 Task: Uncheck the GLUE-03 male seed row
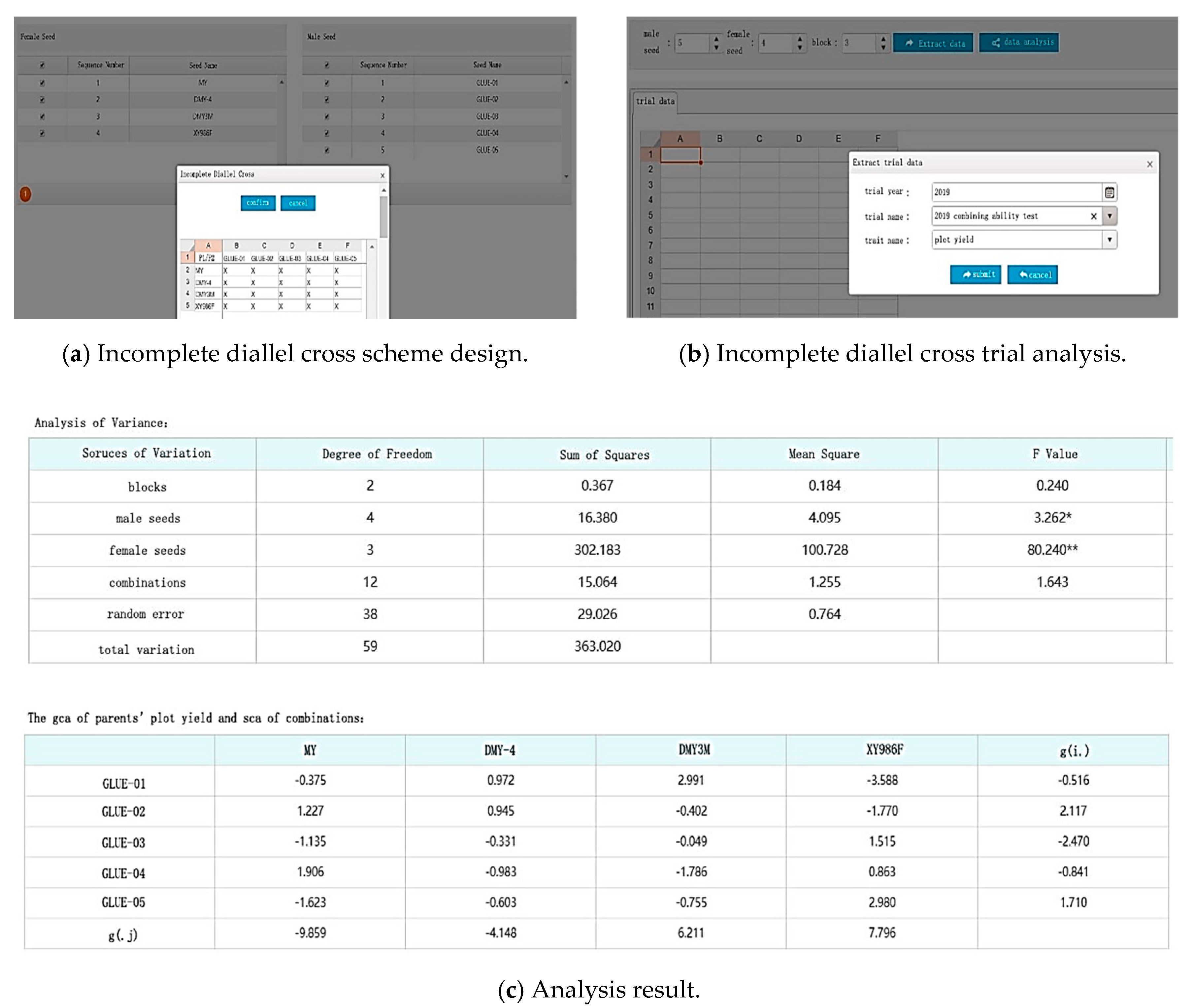[x=327, y=116]
